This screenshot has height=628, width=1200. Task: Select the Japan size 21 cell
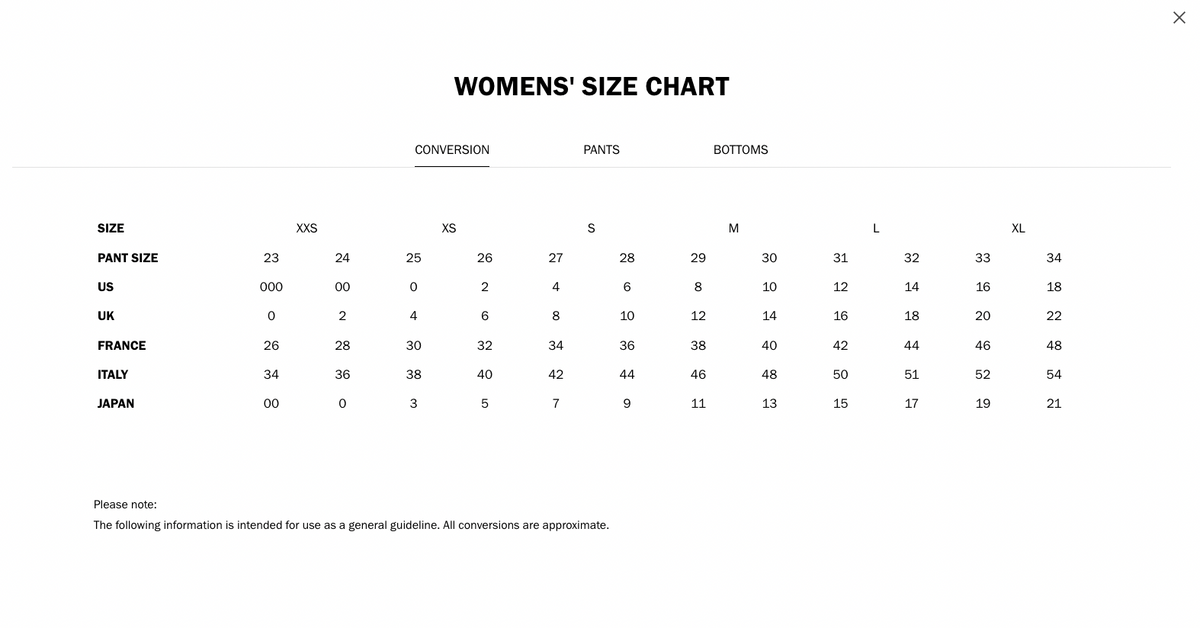[x=1054, y=404]
